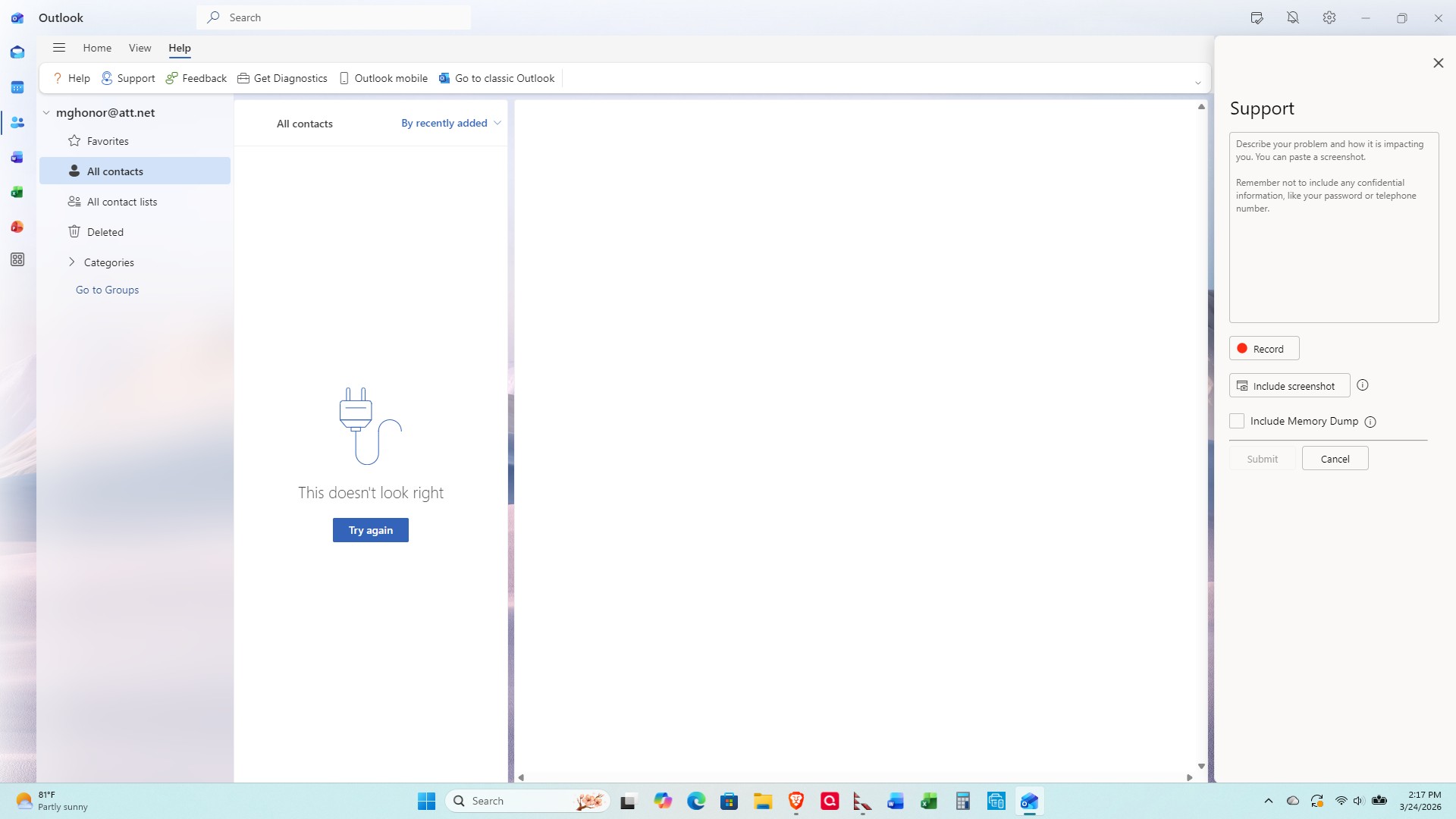Open File Explorer from the taskbar
The image size is (1456, 819).
[x=763, y=801]
